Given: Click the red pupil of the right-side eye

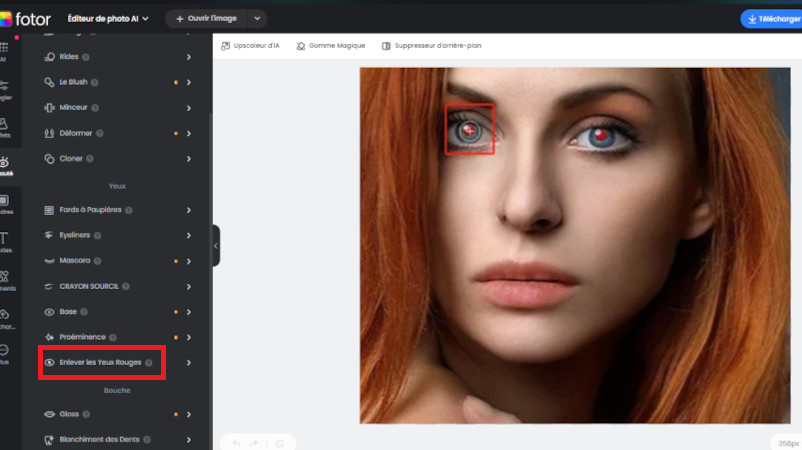Looking at the screenshot, I should (602, 135).
